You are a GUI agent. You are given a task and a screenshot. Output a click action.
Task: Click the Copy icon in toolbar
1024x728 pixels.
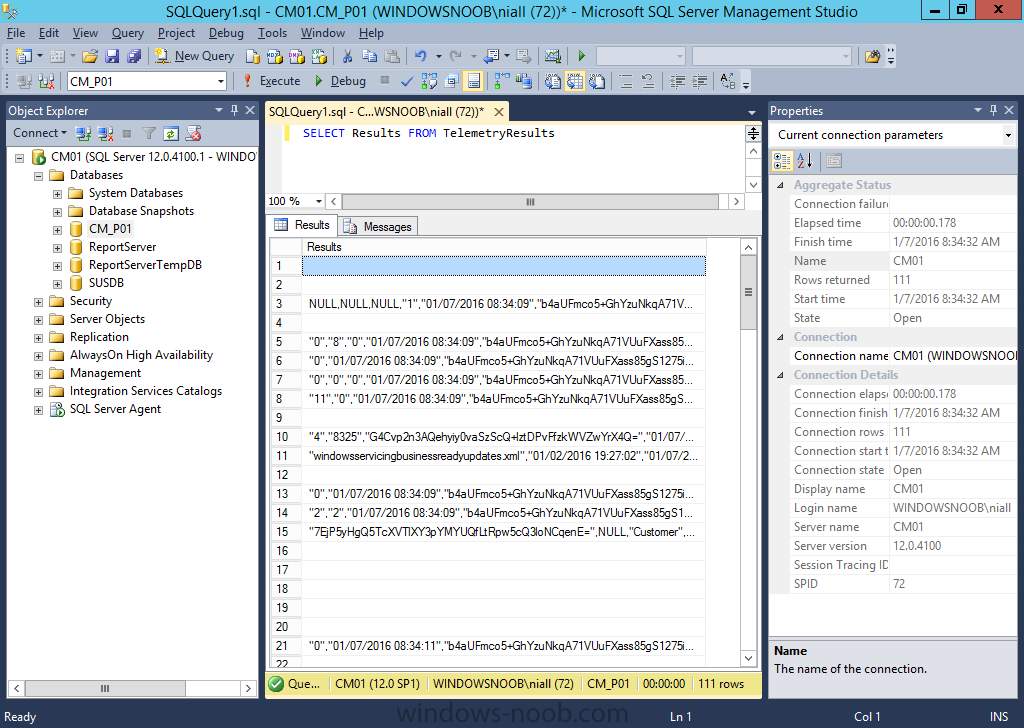point(370,56)
